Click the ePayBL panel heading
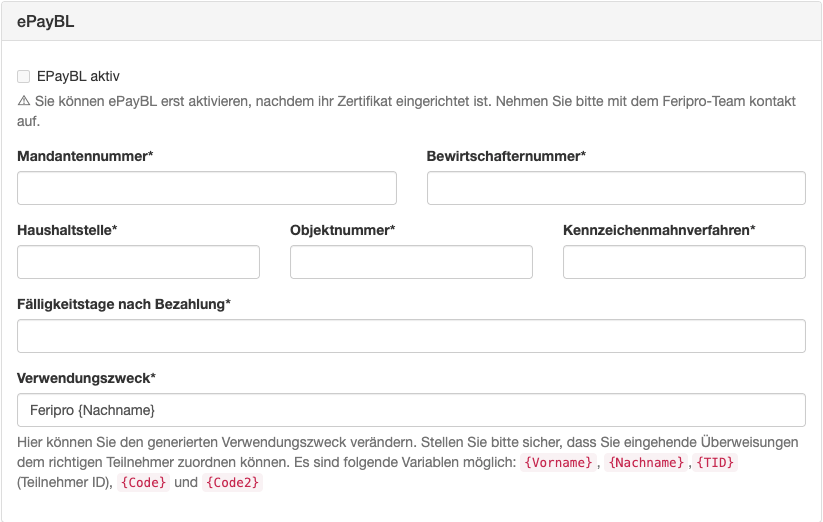823x522 pixels. pyautogui.click(x=46, y=22)
